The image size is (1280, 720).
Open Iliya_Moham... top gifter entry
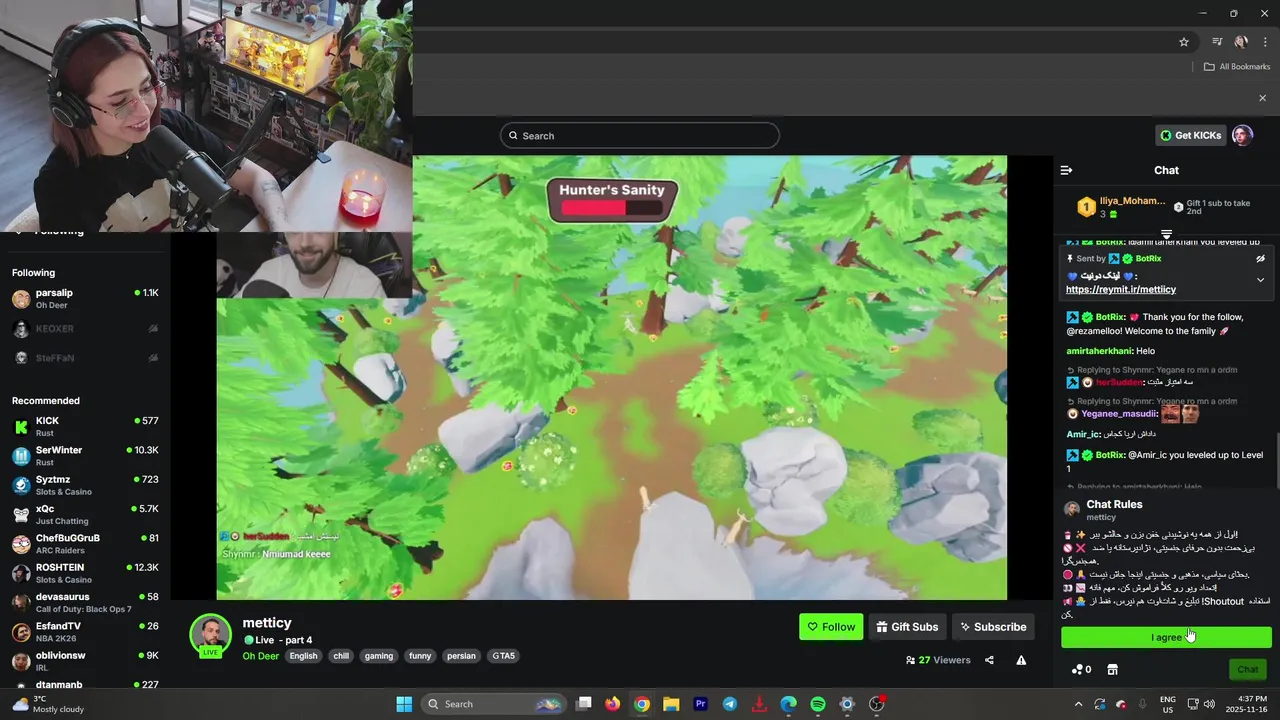click(1120, 207)
